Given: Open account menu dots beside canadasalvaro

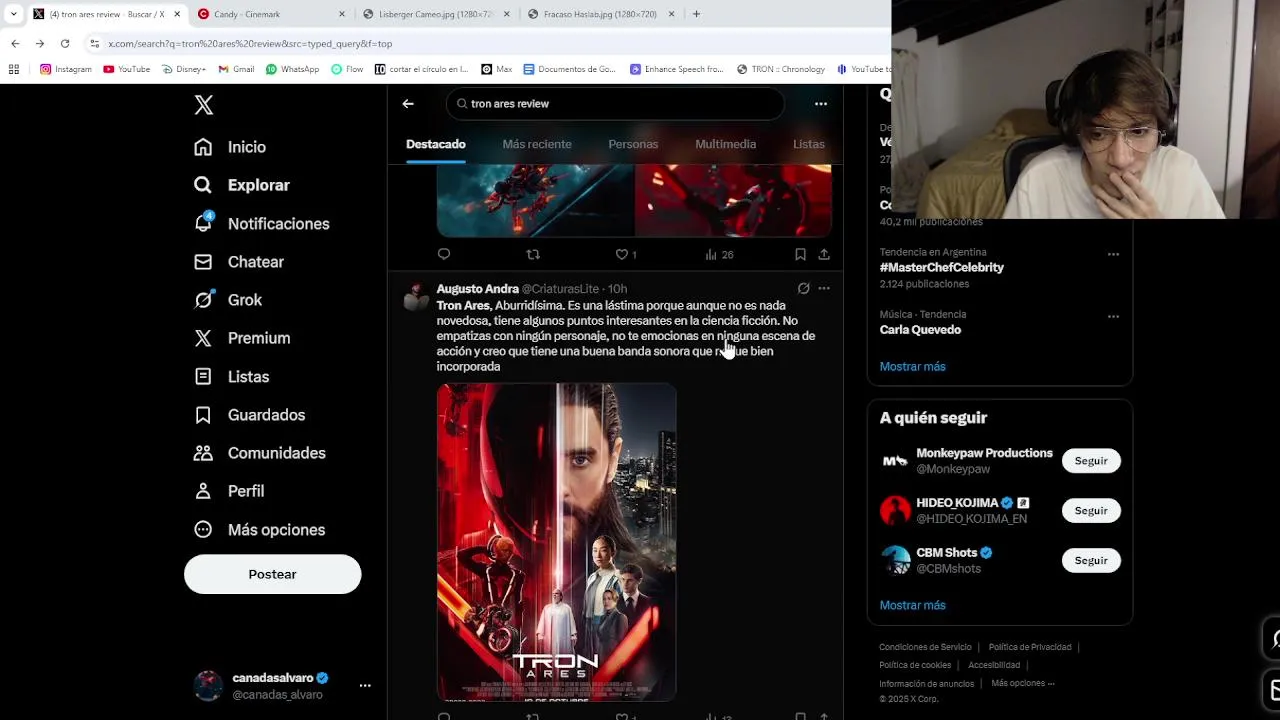Looking at the screenshot, I should click(365, 686).
